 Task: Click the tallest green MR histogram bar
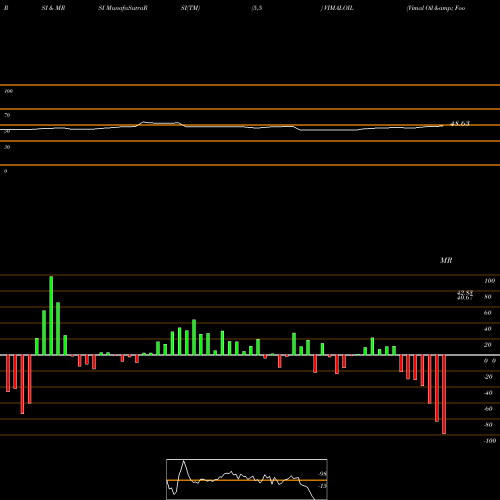point(51,315)
